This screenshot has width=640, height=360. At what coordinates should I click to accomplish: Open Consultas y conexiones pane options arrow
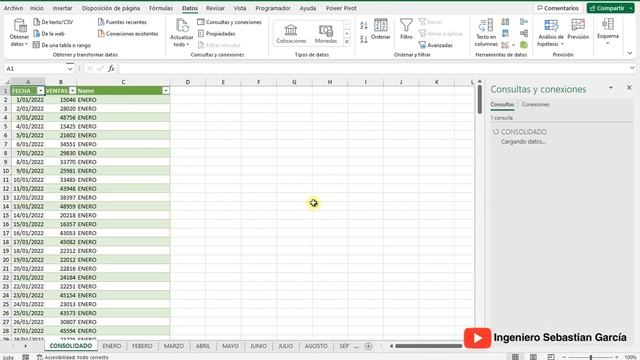(611, 88)
